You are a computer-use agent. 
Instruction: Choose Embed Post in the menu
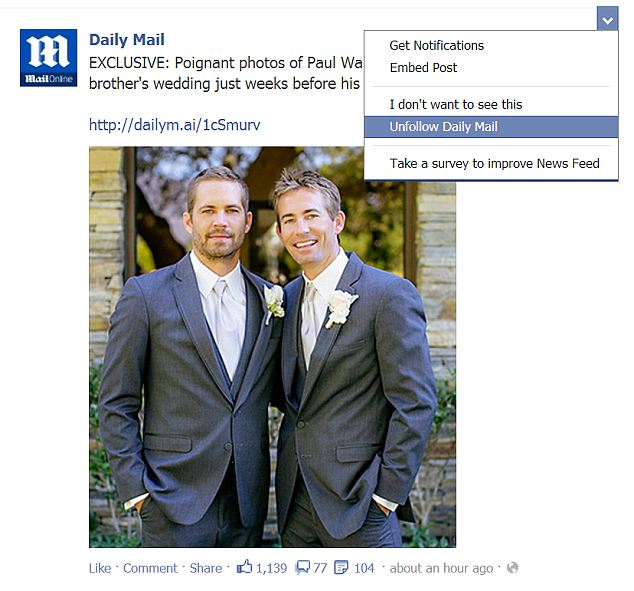[423, 68]
